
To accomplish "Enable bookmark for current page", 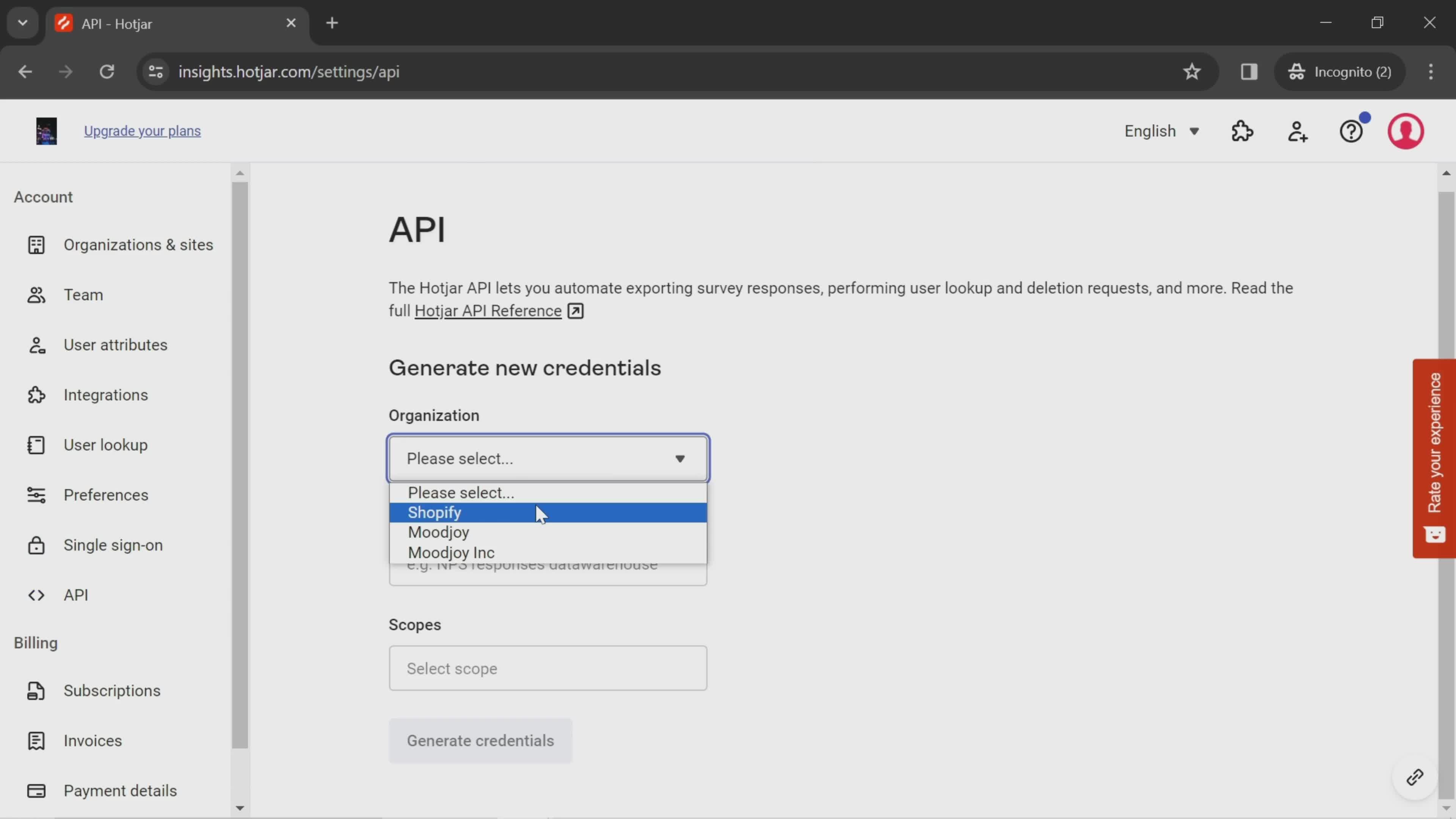I will tap(1192, 71).
